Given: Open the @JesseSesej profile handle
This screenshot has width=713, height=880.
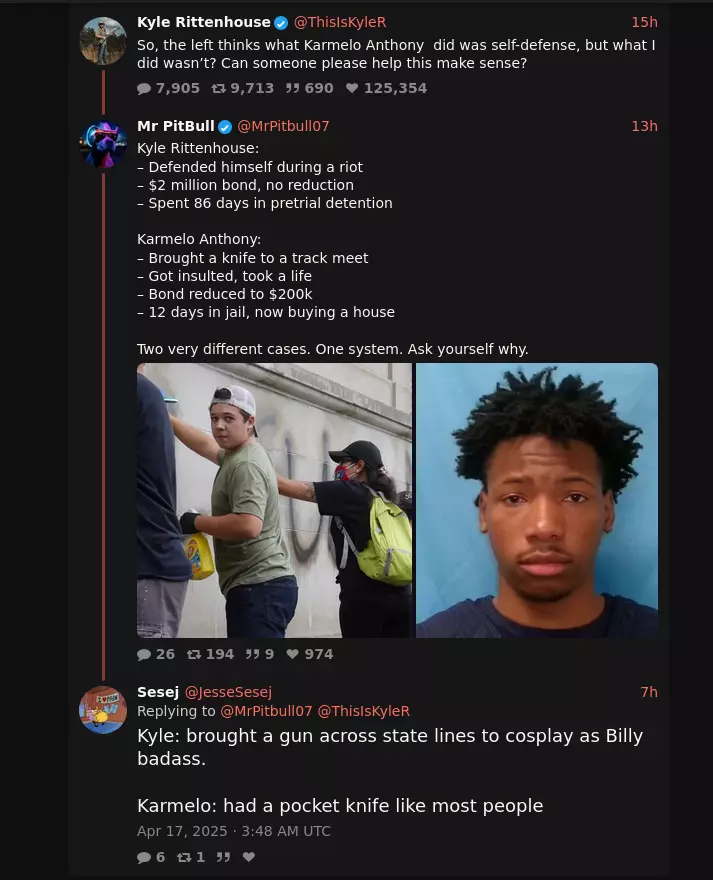Looking at the screenshot, I should click(228, 692).
